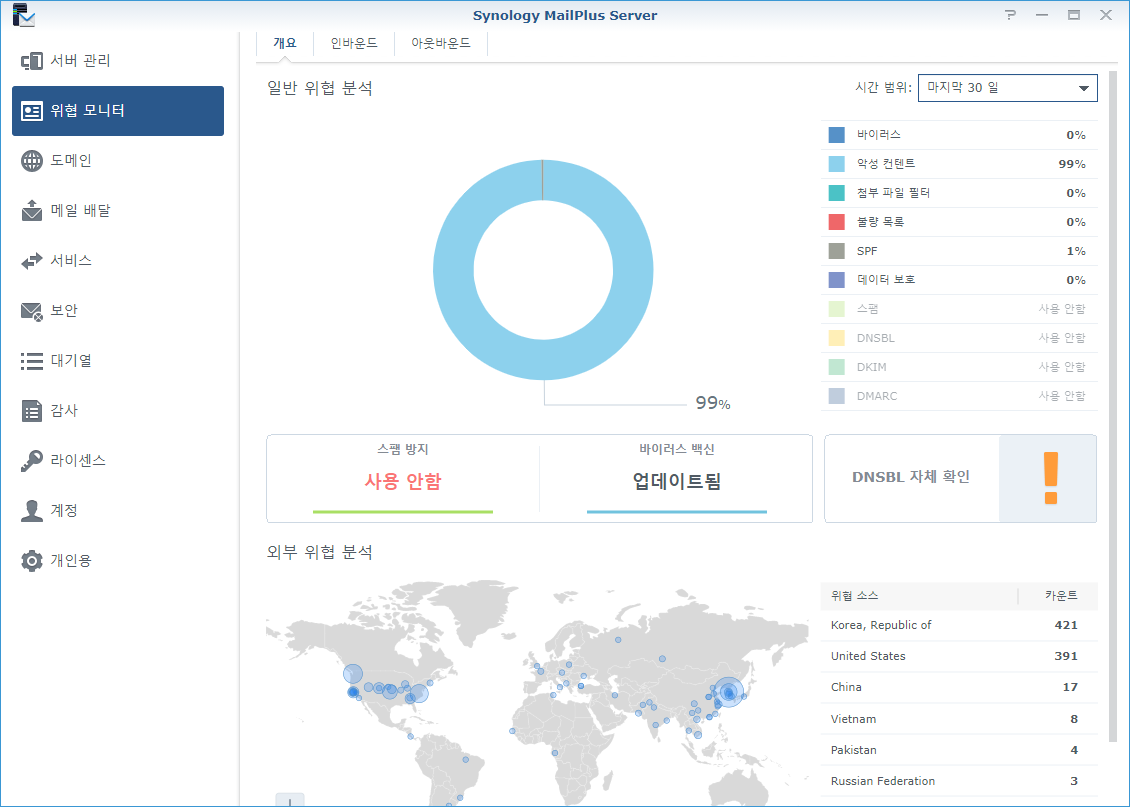Select 도메인 in the sidebar
1130x807 pixels.
tap(118, 161)
